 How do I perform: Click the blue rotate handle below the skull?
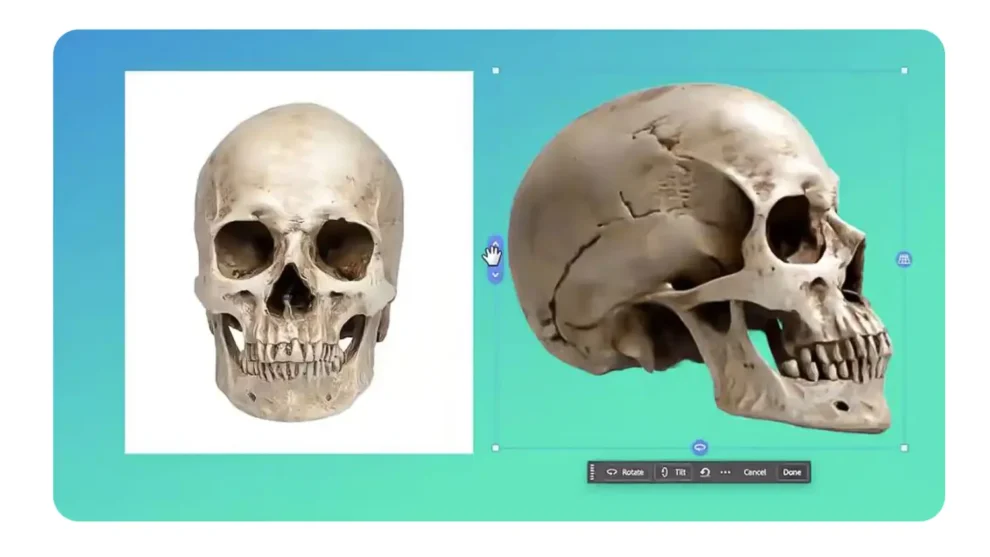700,447
